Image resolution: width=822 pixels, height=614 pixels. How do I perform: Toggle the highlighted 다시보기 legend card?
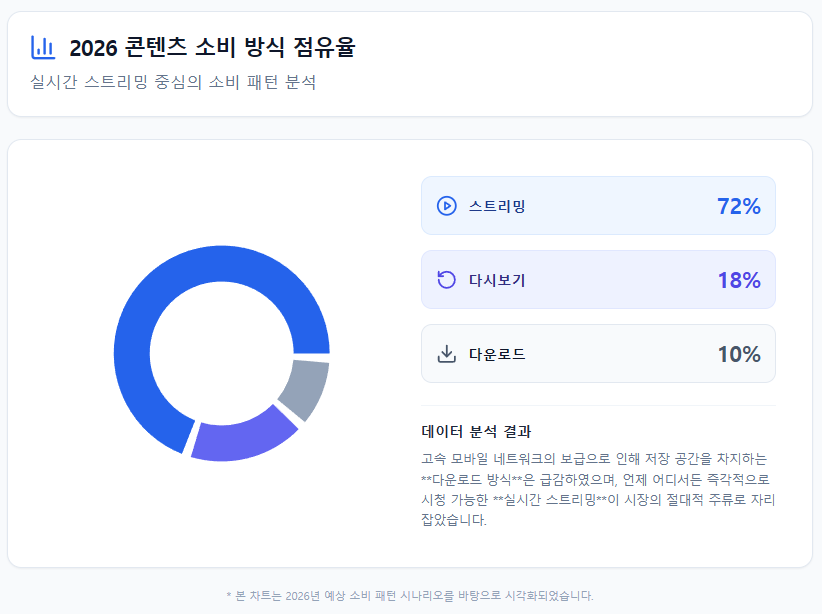598,280
